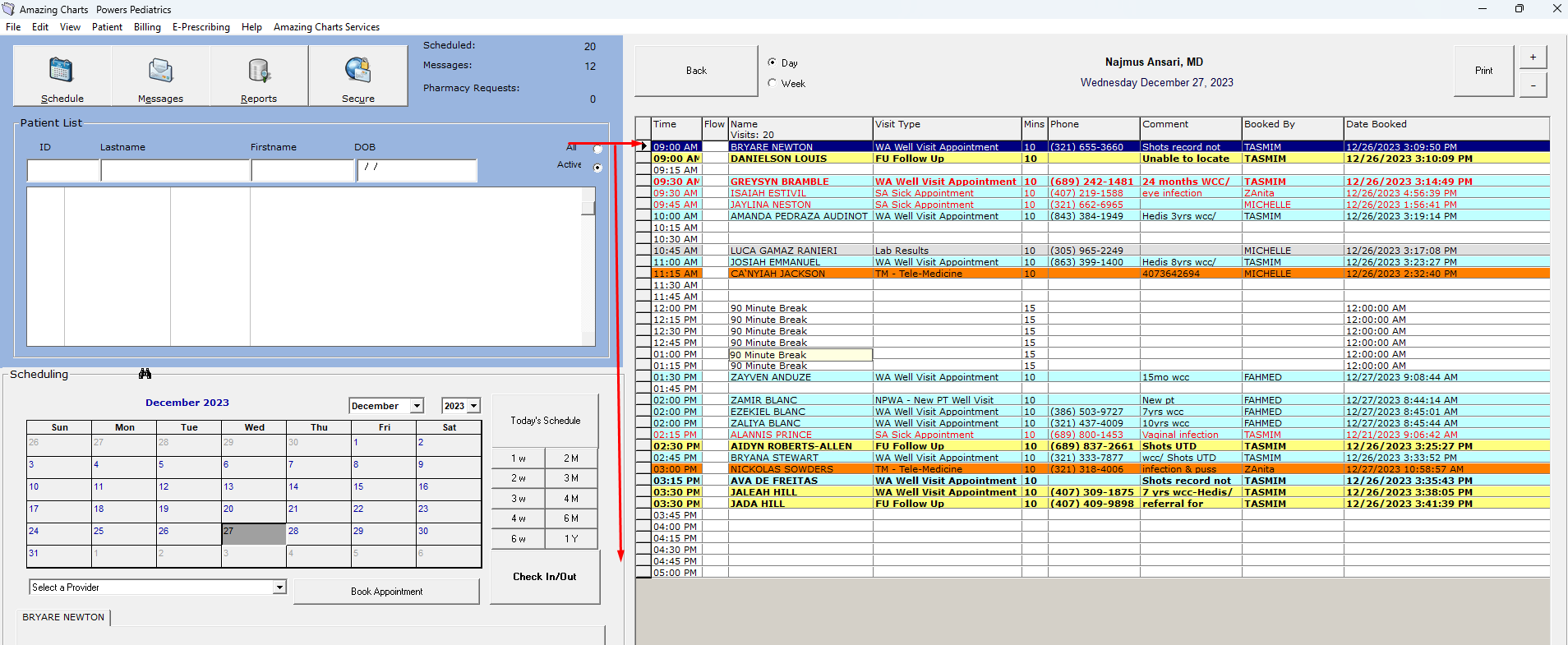Open the E-Prescribing menu
1568x645 pixels.
coord(201,27)
